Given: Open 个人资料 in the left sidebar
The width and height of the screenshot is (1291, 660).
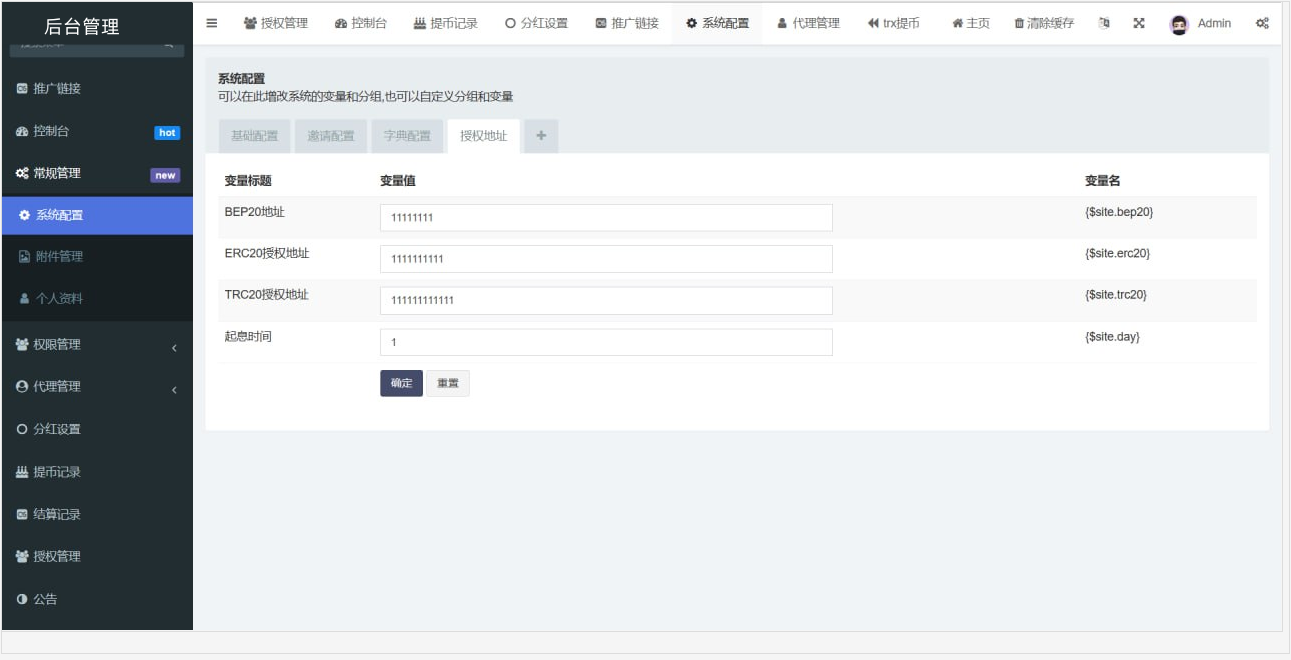Looking at the screenshot, I should point(96,298).
